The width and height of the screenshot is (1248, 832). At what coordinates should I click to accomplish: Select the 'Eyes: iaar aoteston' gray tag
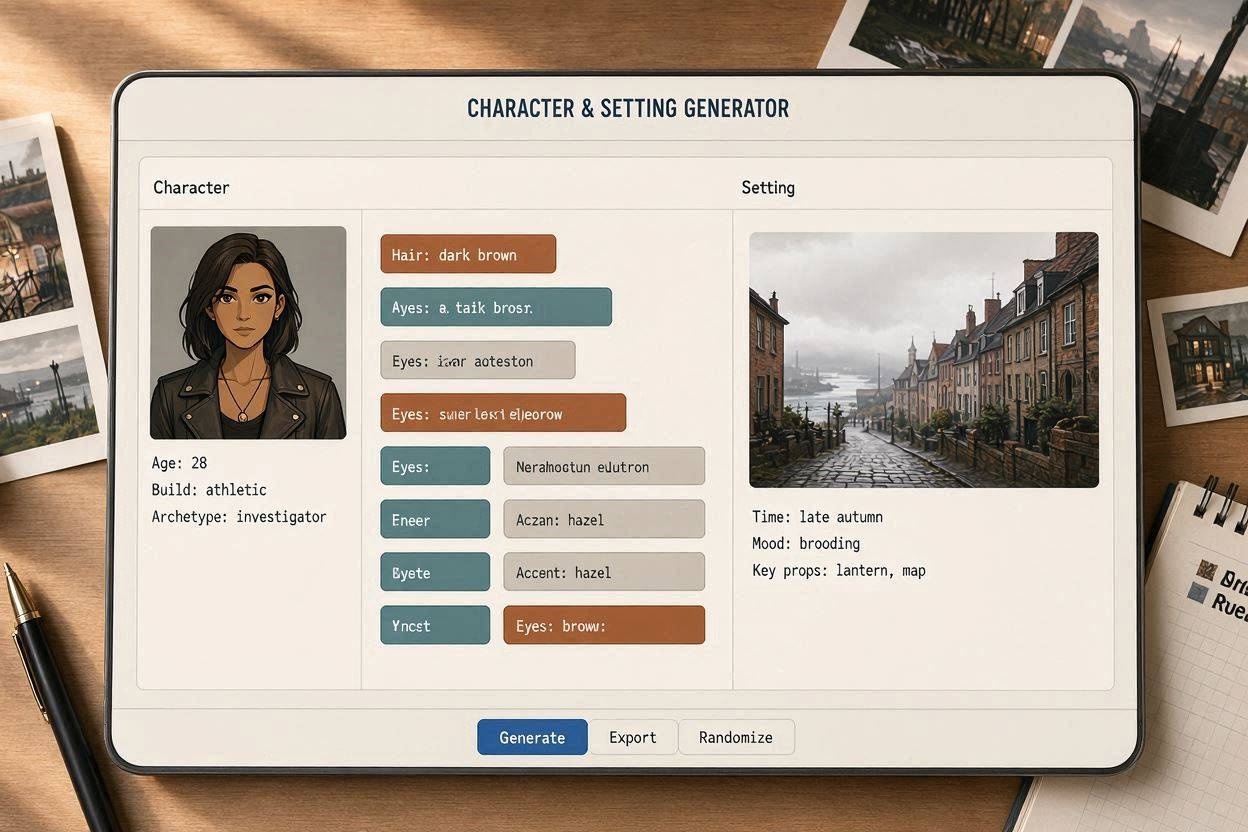pyautogui.click(x=478, y=360)
